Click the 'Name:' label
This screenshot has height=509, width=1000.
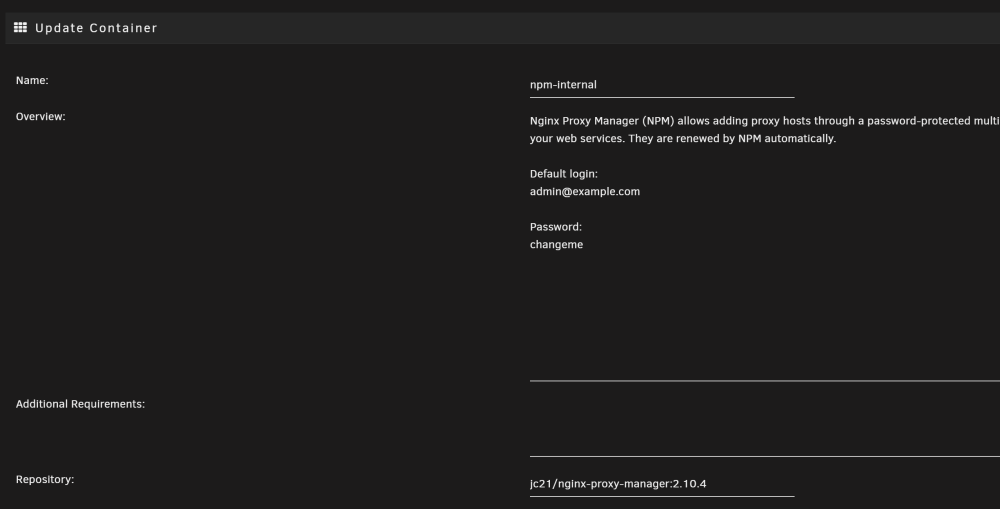pos(32,80)
